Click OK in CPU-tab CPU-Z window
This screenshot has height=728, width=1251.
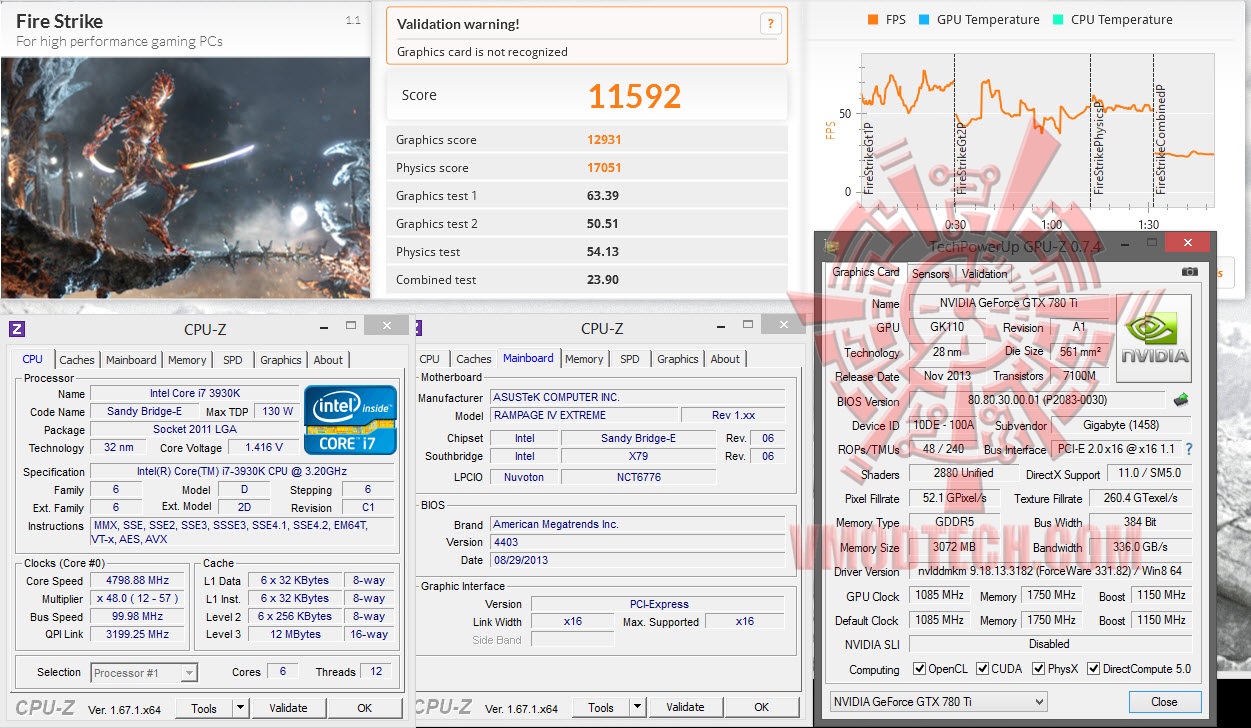365,708
